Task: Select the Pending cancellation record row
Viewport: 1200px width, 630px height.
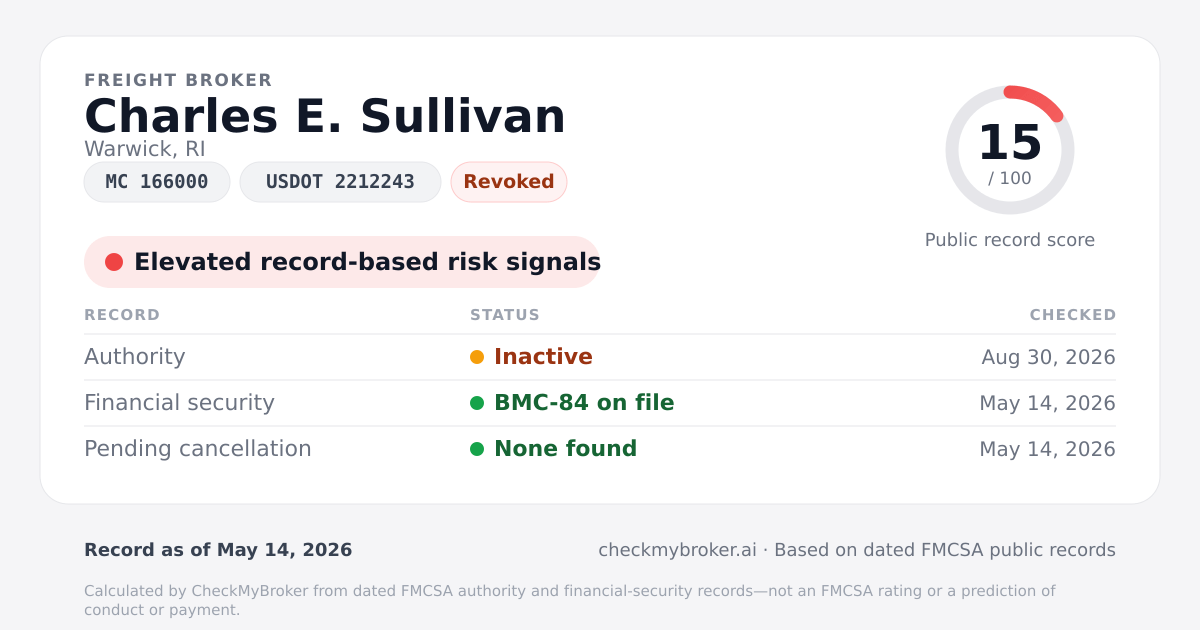Action: (600, 449)
